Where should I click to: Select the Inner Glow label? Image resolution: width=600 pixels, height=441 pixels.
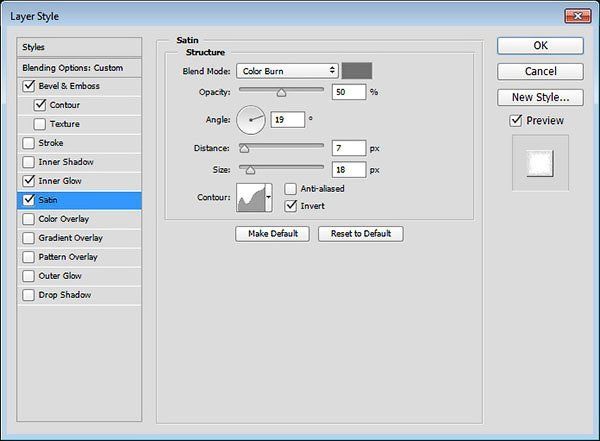click(x=60, y=181)
